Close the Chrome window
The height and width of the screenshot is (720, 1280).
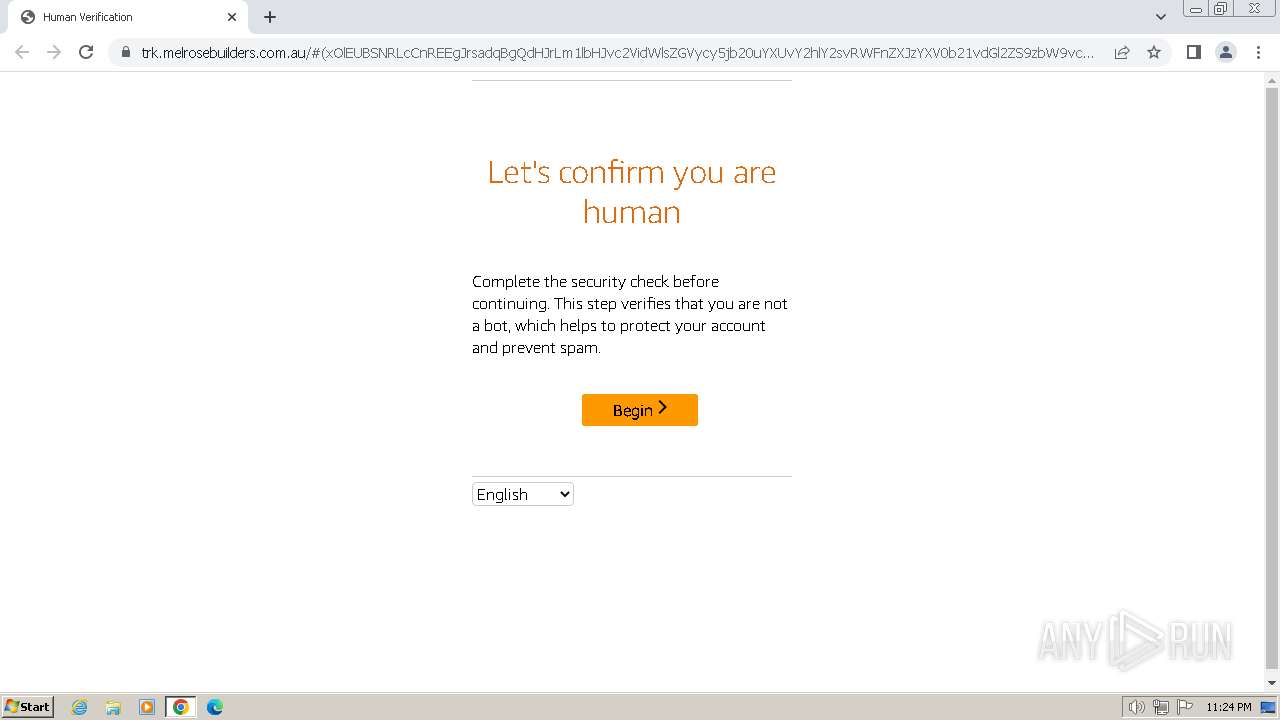1254,9
